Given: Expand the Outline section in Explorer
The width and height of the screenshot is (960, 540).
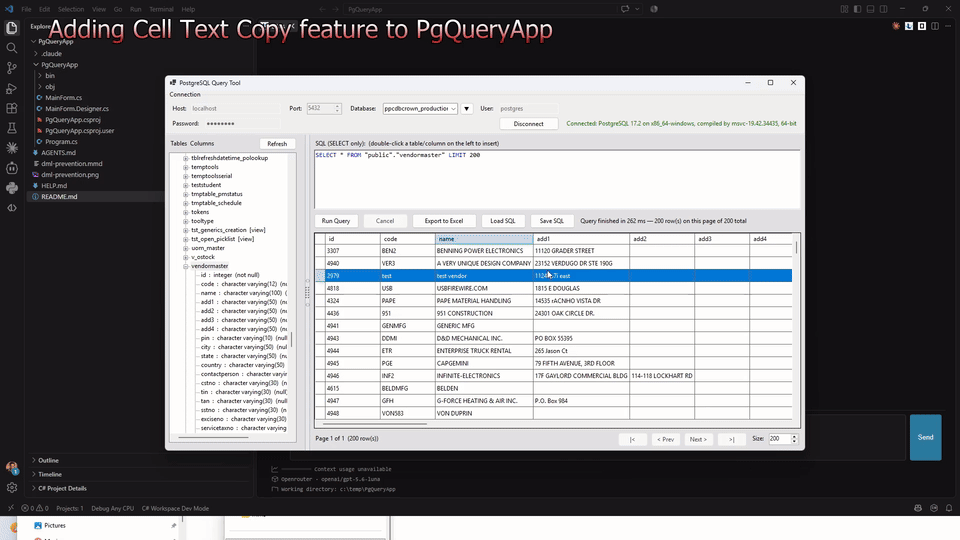Looking at the screenshot, I should [48, 460].
